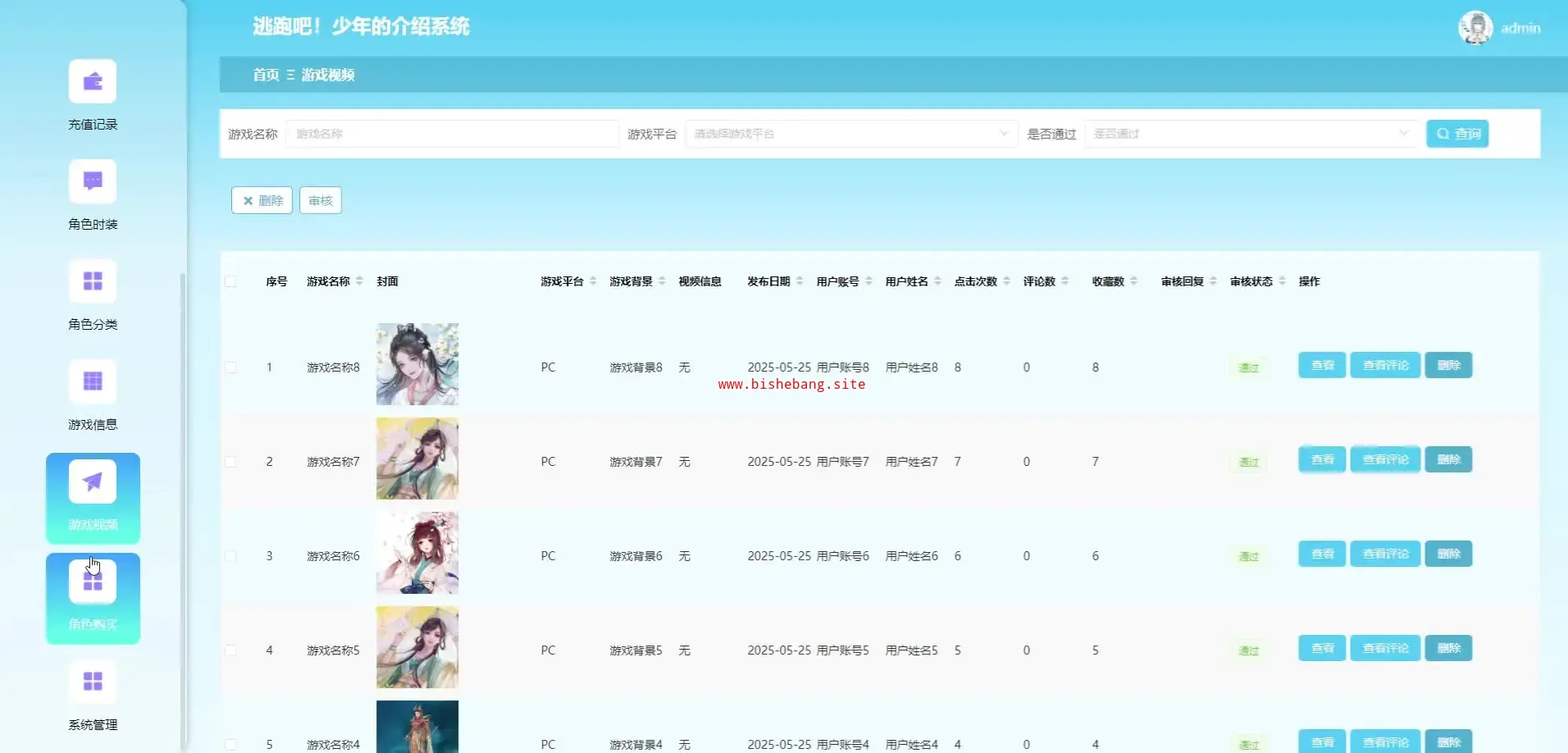Sort by 游戏平台 column arrows
Screen dimensions: 1568x753
click(593, 281)
